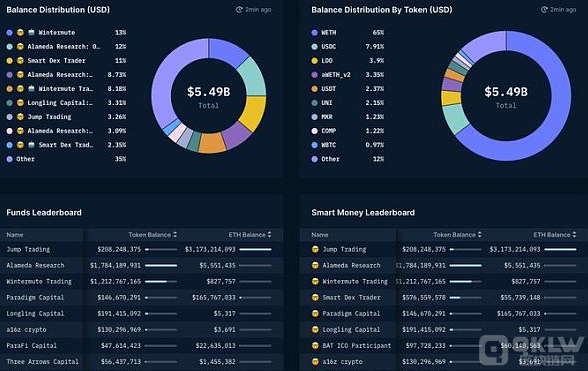Click $146,670,291 in Funds Leaderboard Paradigm row
This screenshot has width=588, height=371.
pos(119,297)
